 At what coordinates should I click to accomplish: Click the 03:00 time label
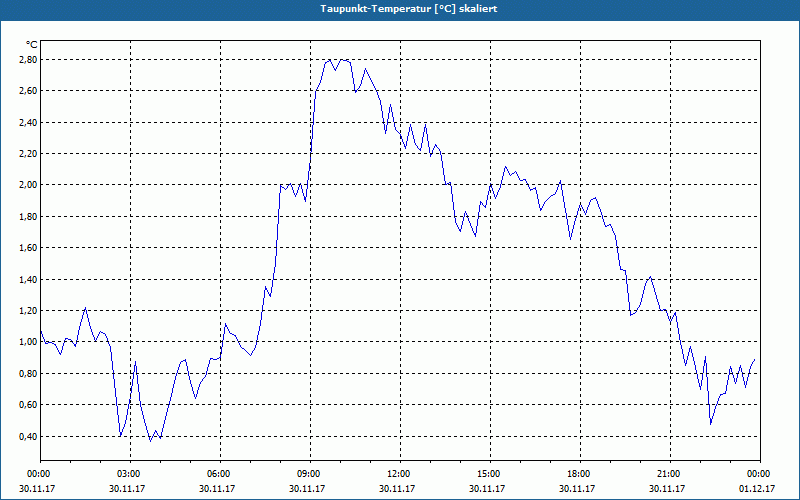130,474
